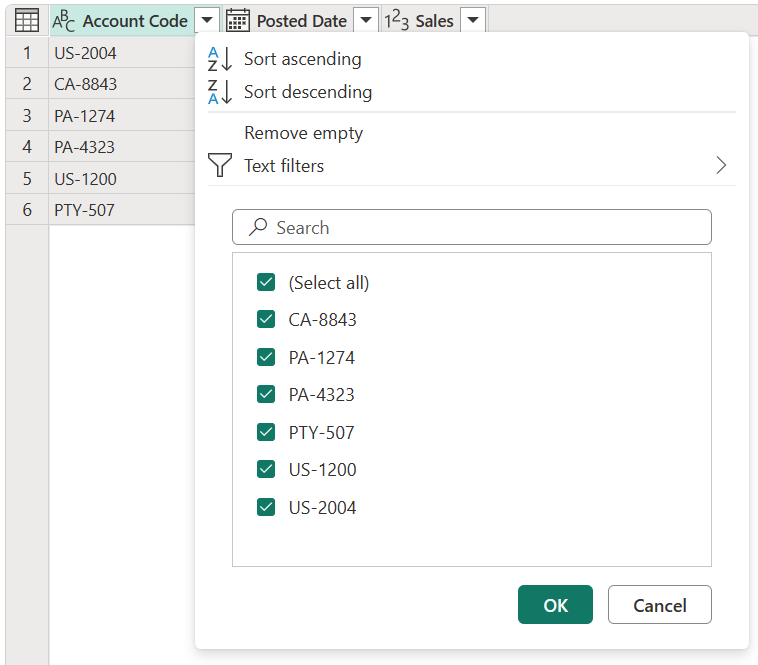The width and height of the screenshot is (758, 665).
Task: Select row number 4
Action: (x=27, y=147)
